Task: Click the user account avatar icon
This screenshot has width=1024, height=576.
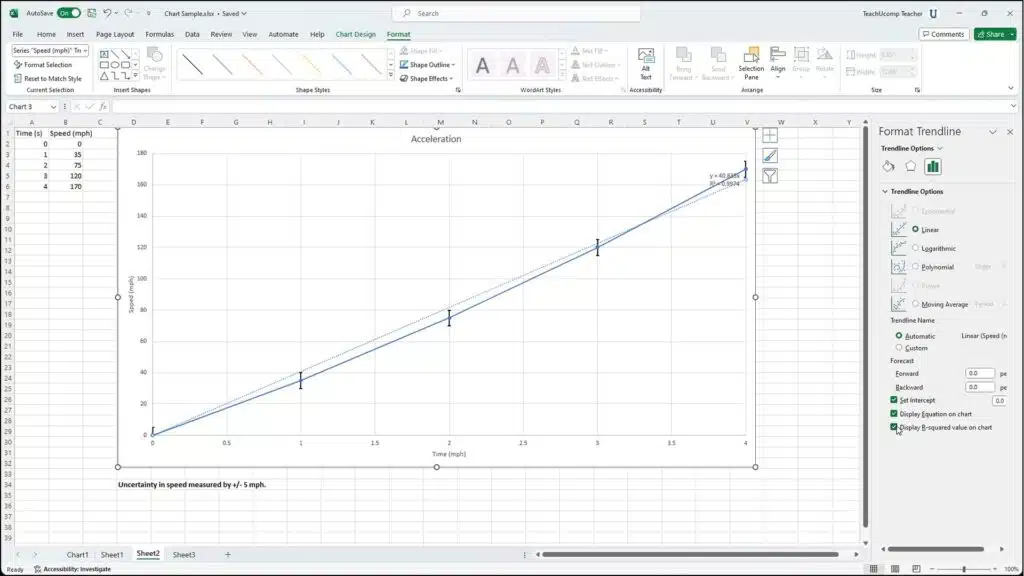Action: pos(933,14)
